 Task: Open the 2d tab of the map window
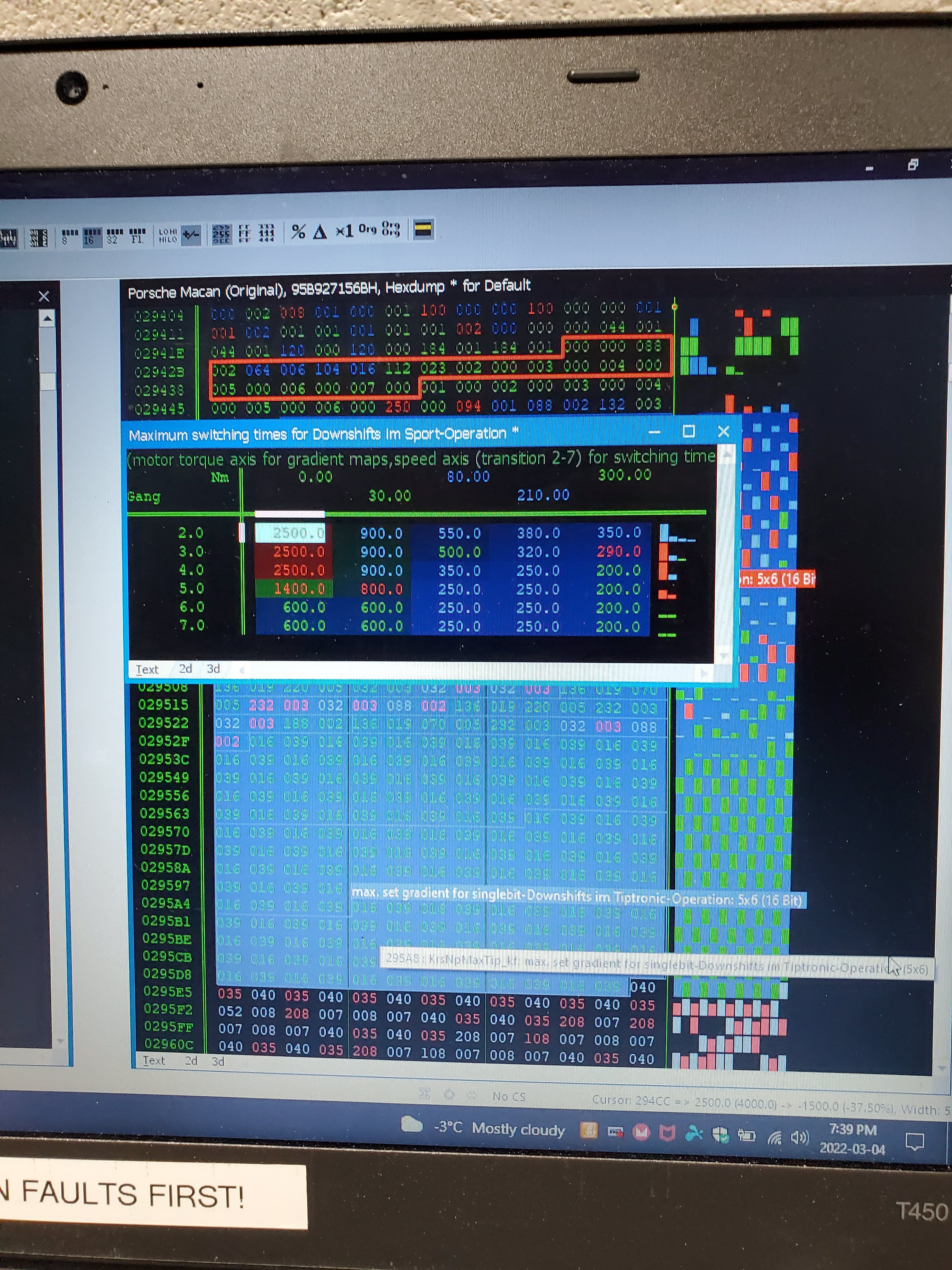coord(185,668)
